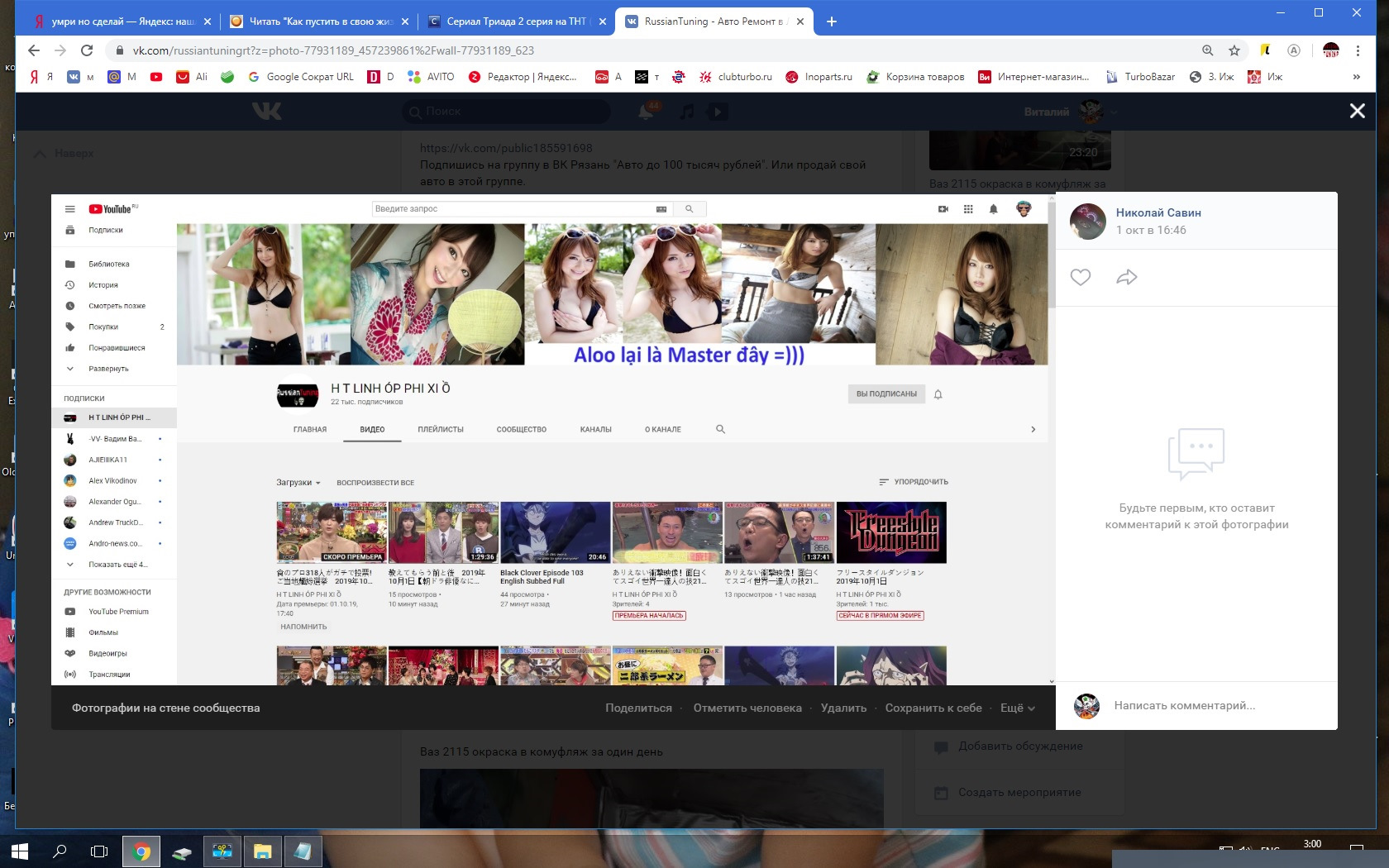Close the 'умри но сделай' tab

(x=207, y=21)
